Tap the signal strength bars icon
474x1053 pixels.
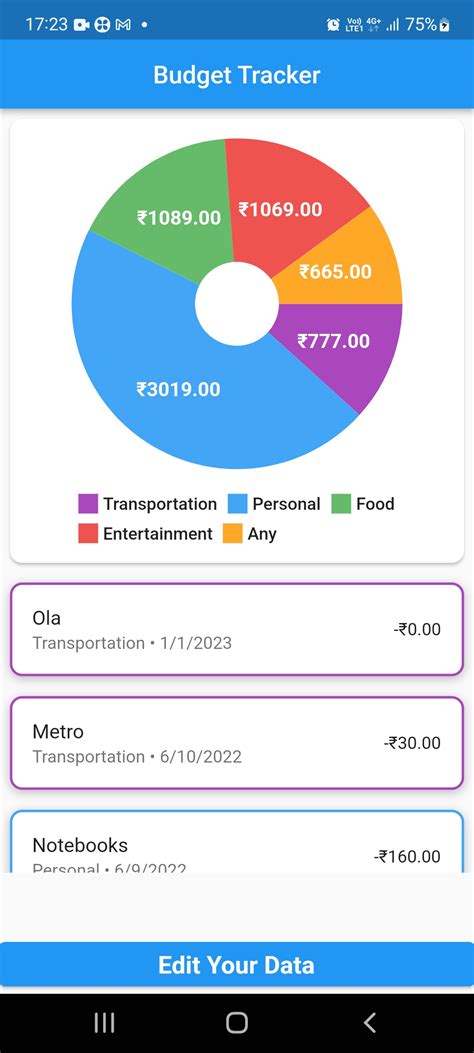393,25
